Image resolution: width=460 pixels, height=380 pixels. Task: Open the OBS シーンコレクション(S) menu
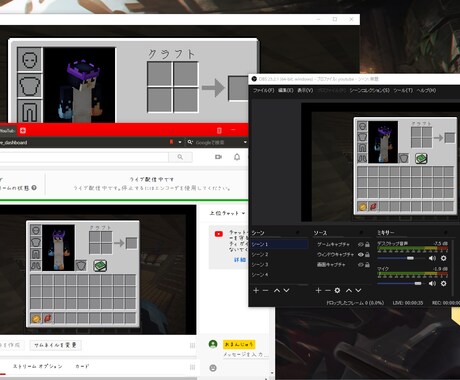(x=369, y=90)
